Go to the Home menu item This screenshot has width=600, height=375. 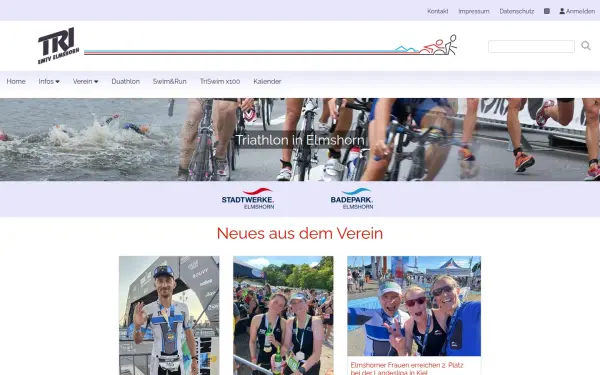16,82
